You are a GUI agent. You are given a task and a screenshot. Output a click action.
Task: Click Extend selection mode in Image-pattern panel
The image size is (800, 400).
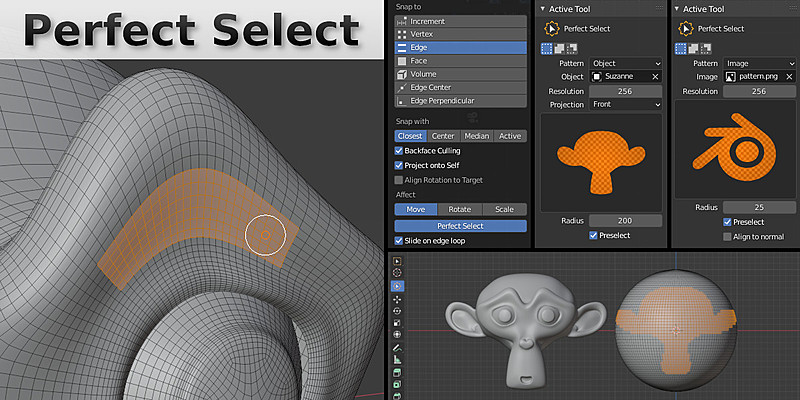[x=693, y=48]
